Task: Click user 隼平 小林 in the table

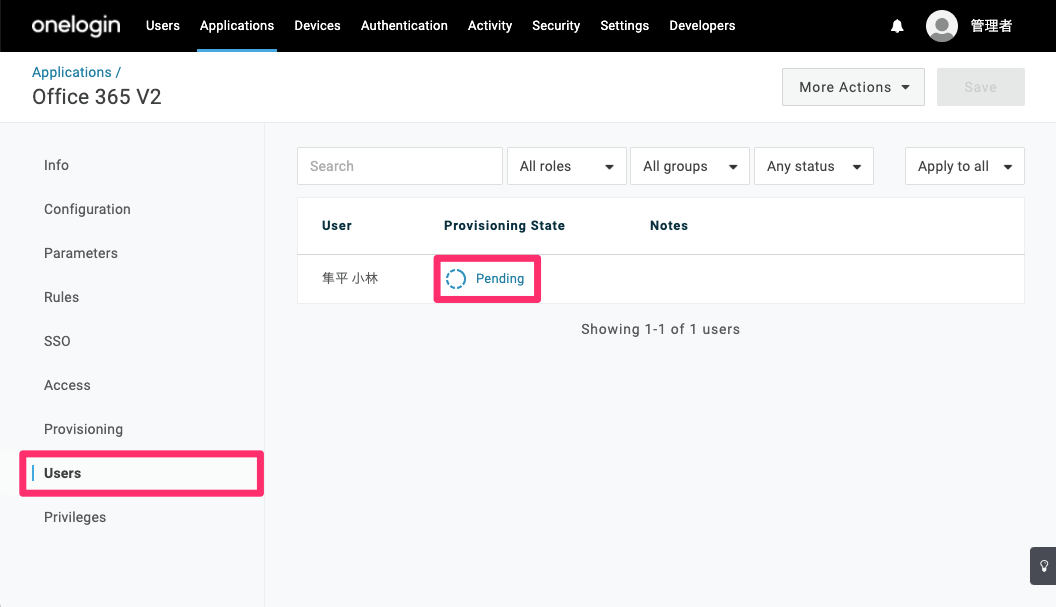Action: coord(350,278)
